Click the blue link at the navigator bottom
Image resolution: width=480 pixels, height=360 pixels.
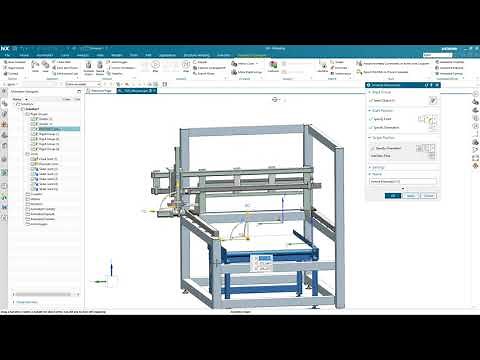point(27,302)
